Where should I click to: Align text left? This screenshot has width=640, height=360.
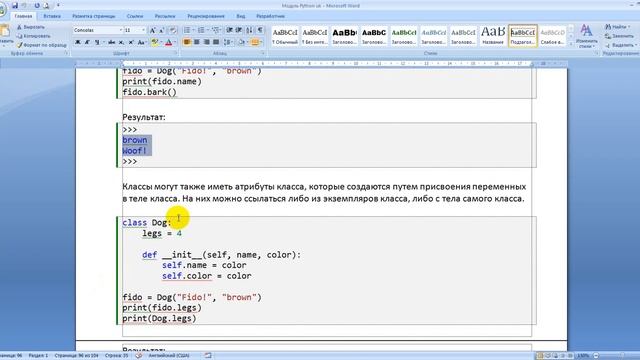pyautogui.click(x=187, y=42)
